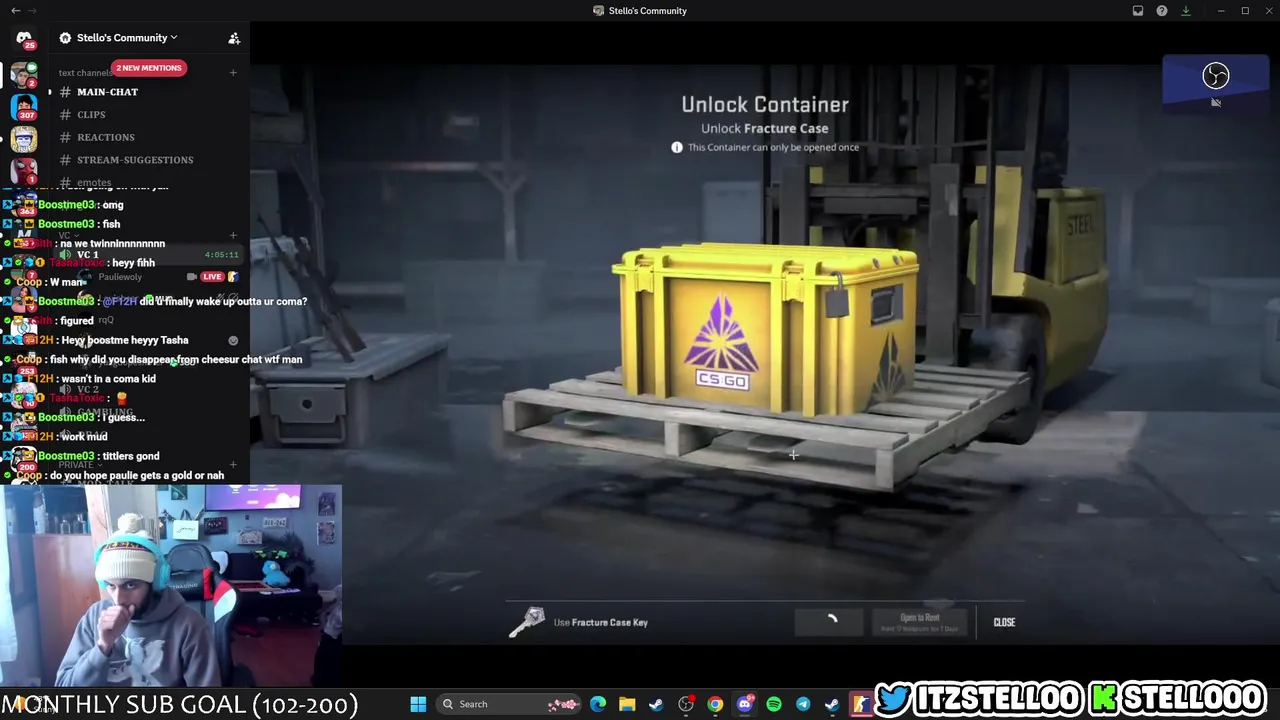Open Telegram from taskbar

802,704
